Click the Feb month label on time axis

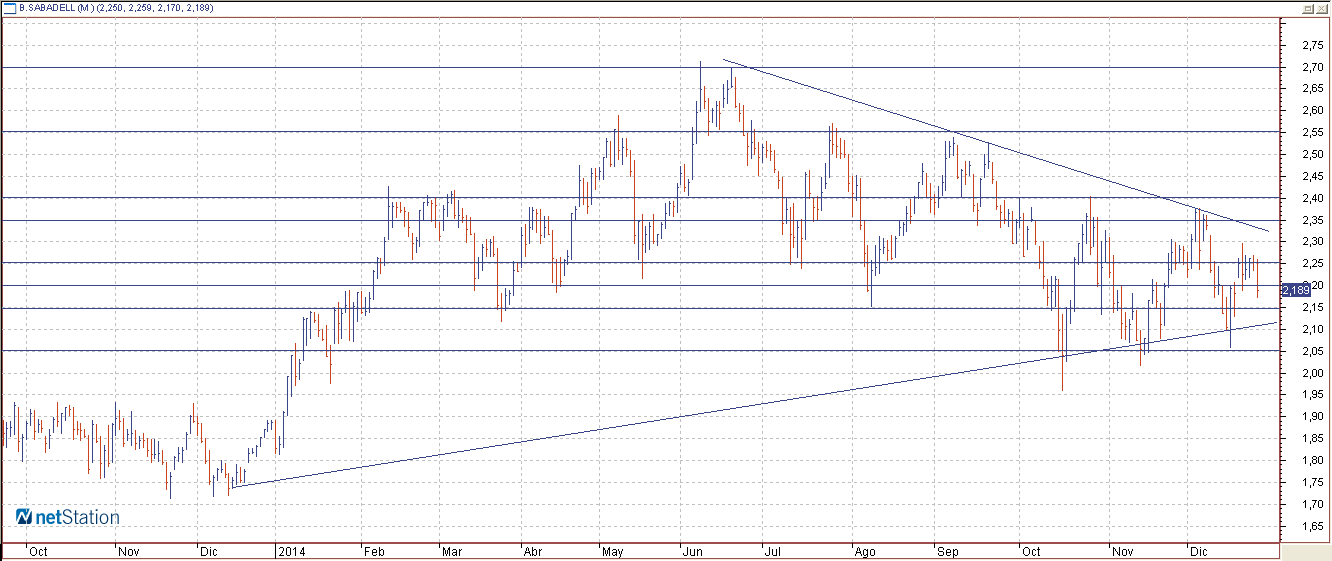375,551
